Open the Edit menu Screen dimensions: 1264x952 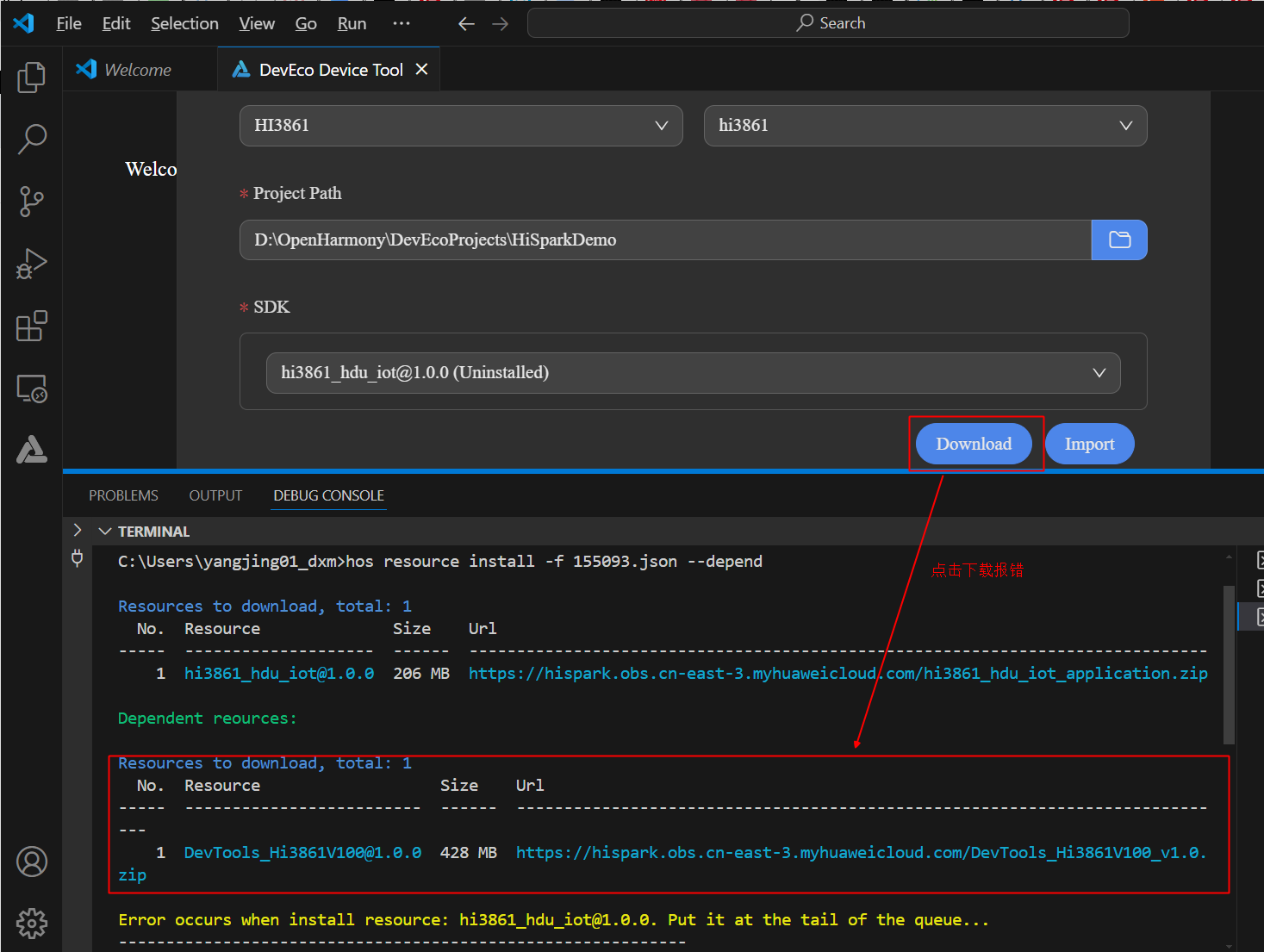[x=116, y=23]
